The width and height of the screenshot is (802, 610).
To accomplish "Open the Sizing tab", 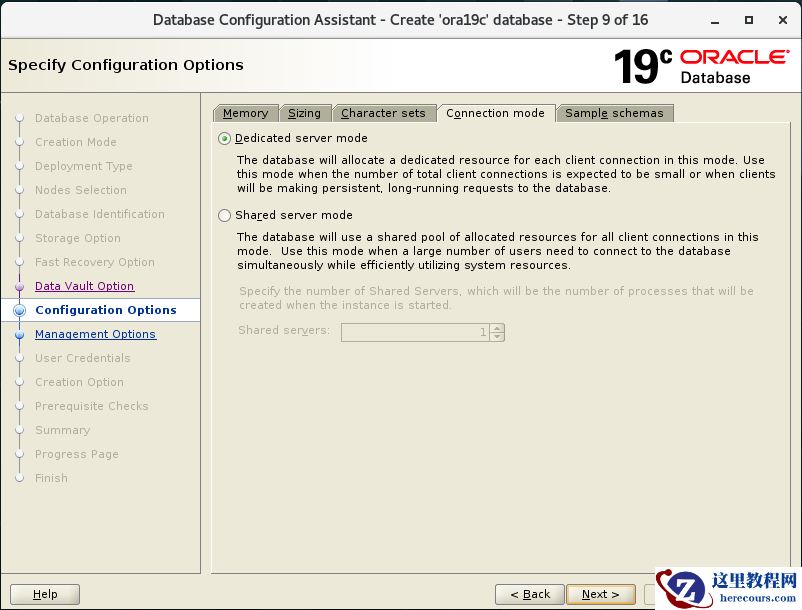I will [x=304, y=113].
